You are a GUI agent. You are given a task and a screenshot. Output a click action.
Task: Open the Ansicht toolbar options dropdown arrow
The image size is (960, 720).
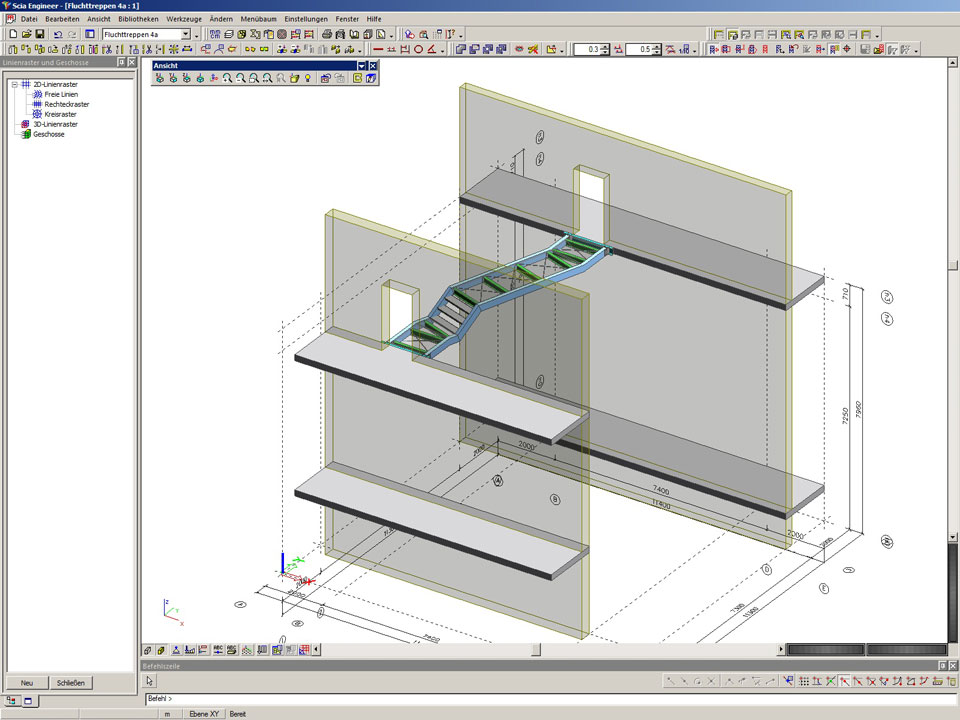click(361, 66)
